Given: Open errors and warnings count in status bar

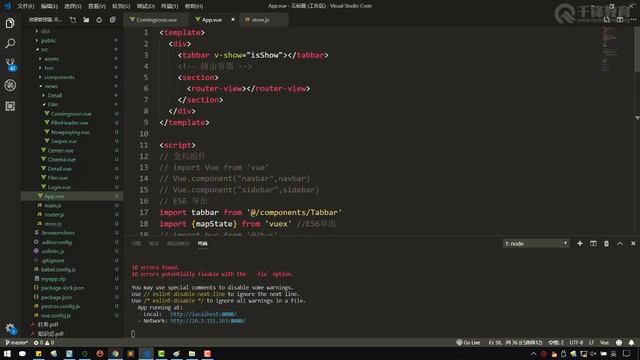Looking at the screenshot, I should pyautogui.click(x=44, y=342).
